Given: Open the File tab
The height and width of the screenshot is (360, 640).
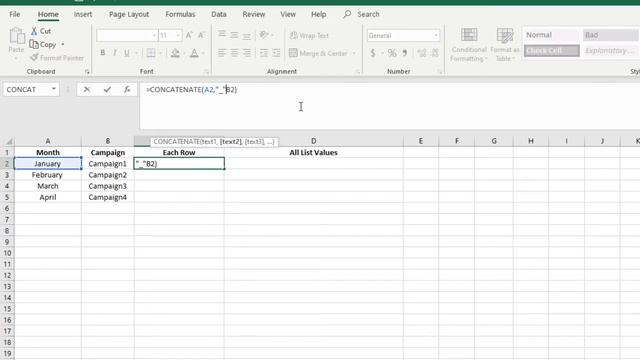Looking at the screenshot, I should [x=15, y=14].
